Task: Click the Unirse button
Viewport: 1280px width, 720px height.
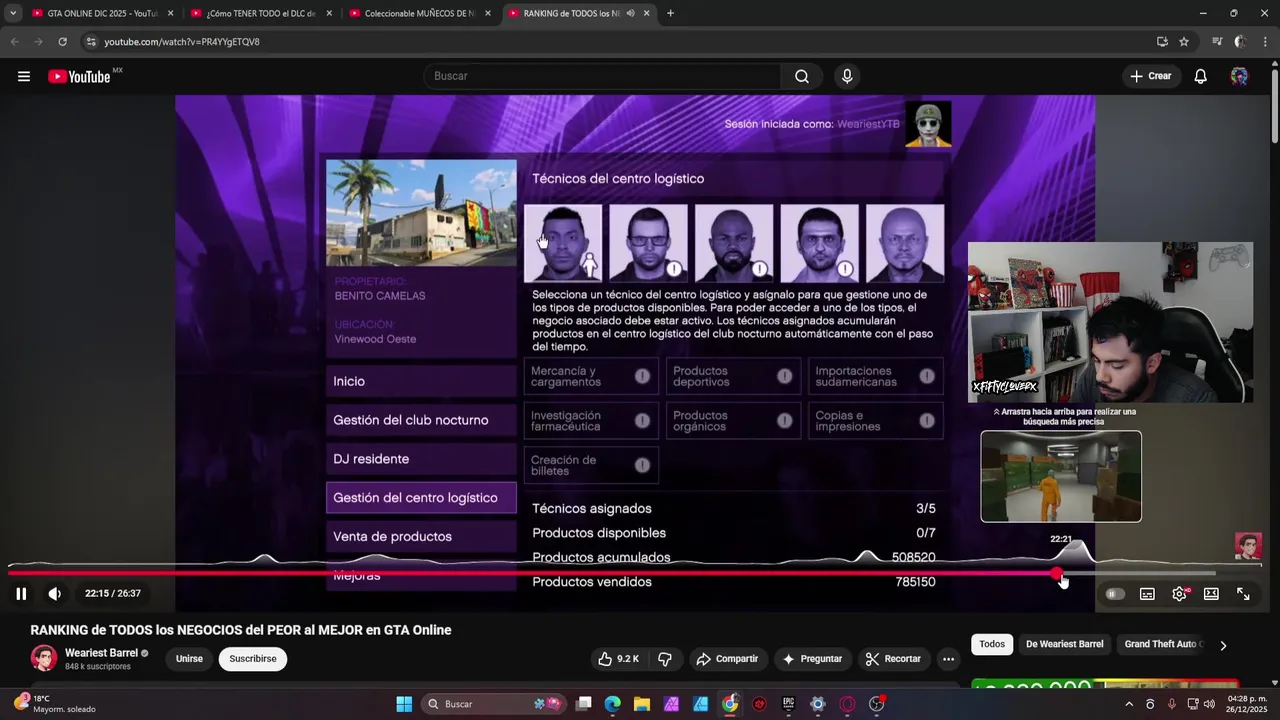Action: pyautogui.click(x=189, y=659)
